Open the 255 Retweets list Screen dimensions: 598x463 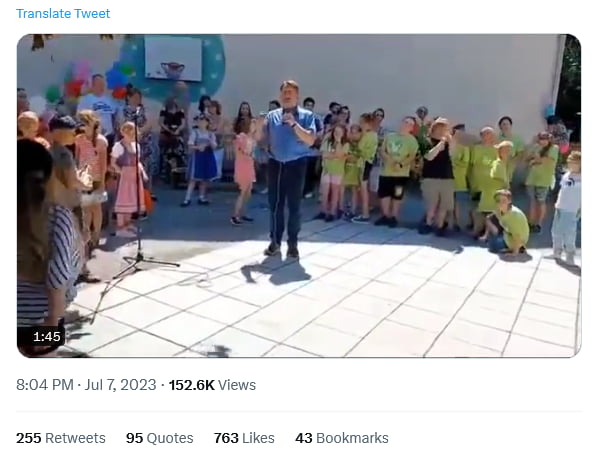click(x=61, y=438)
